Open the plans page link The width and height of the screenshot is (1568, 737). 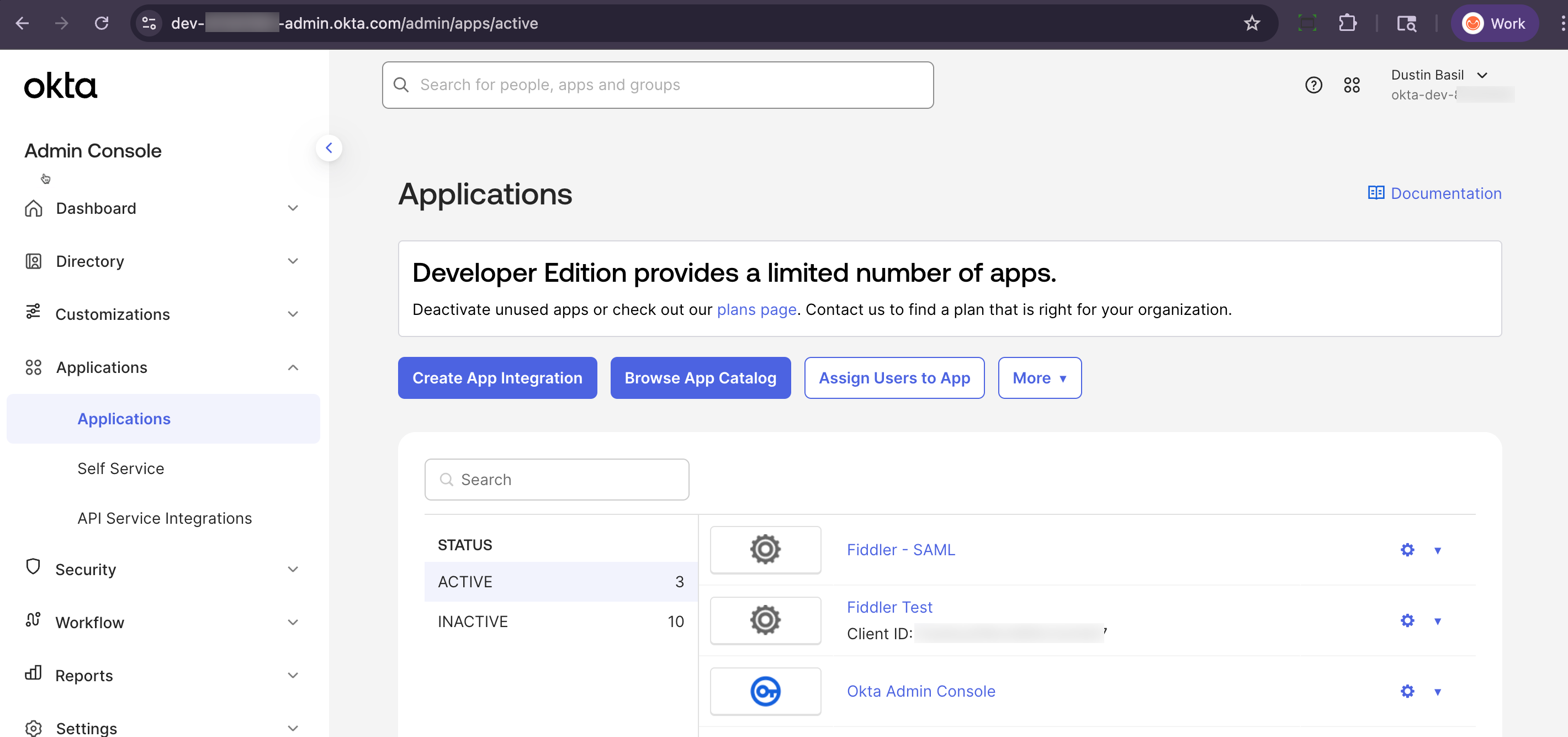[x=756, y=309]
